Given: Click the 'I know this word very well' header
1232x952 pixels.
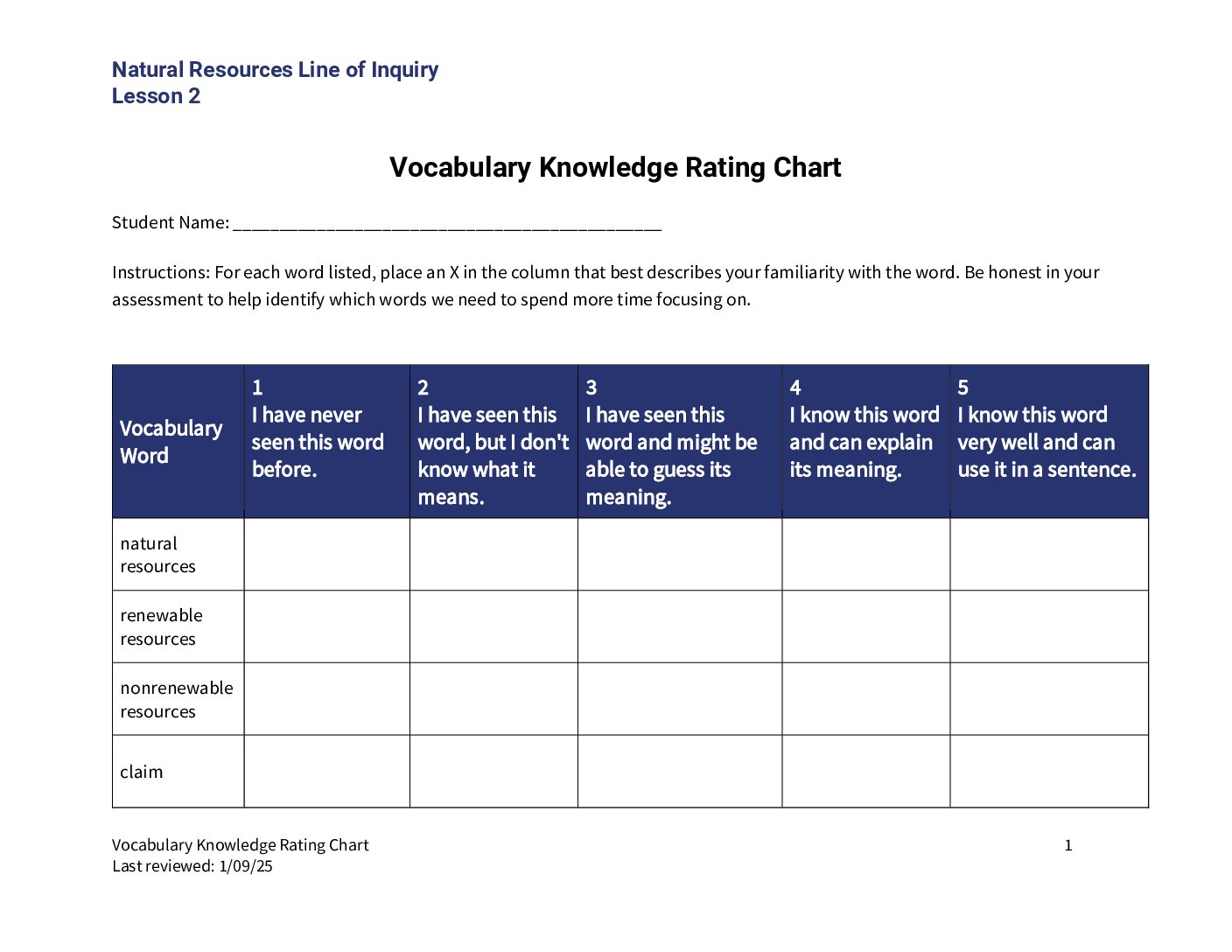Looking at the screenshot, I should [x=1049, y=442].
